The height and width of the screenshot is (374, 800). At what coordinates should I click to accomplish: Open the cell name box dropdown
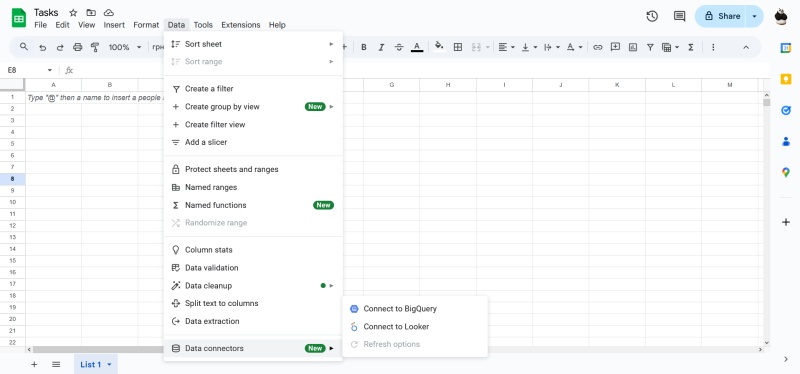coord(49,70)
